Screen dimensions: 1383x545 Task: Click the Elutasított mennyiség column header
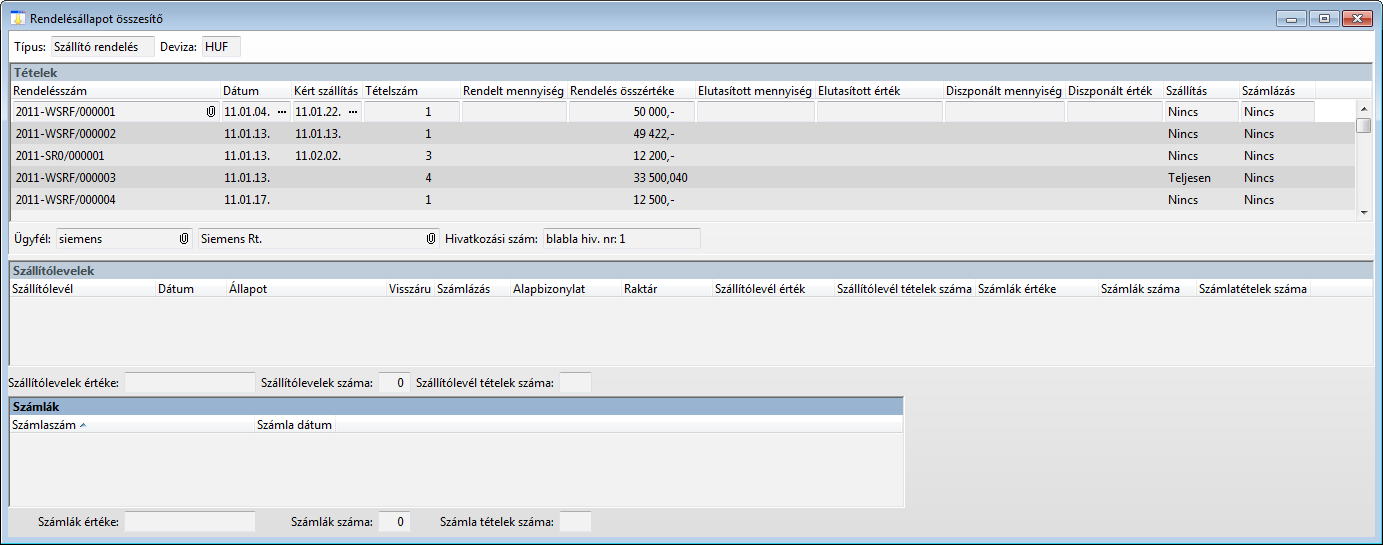tap(755, 91)
